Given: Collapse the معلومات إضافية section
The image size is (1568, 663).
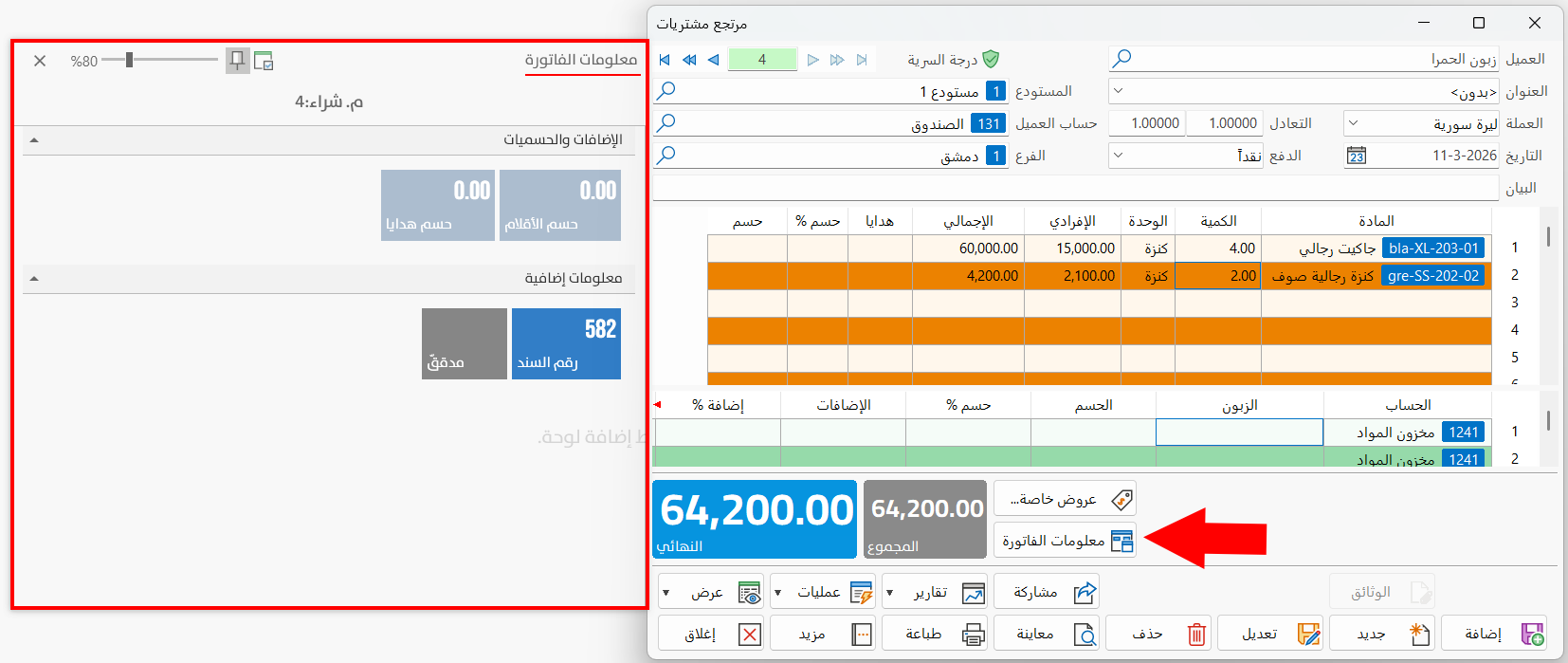Looking at the screenshot, I should 34,279.
